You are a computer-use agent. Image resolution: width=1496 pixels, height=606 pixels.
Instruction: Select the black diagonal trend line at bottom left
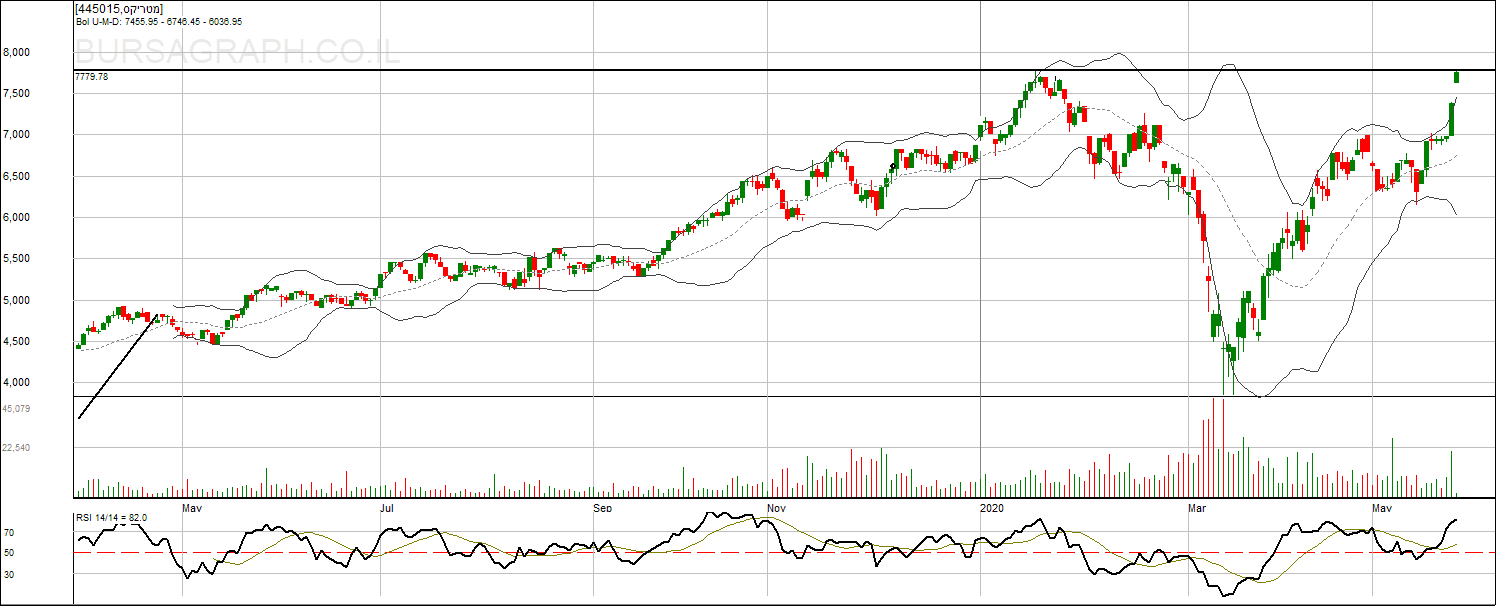[117, 367]
